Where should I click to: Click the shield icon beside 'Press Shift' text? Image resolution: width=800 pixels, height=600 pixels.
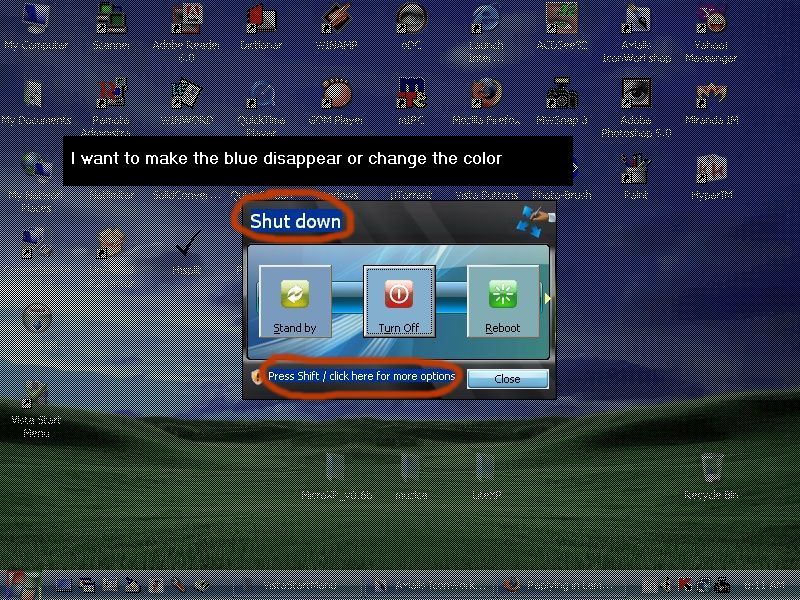[x=256, y=377]
